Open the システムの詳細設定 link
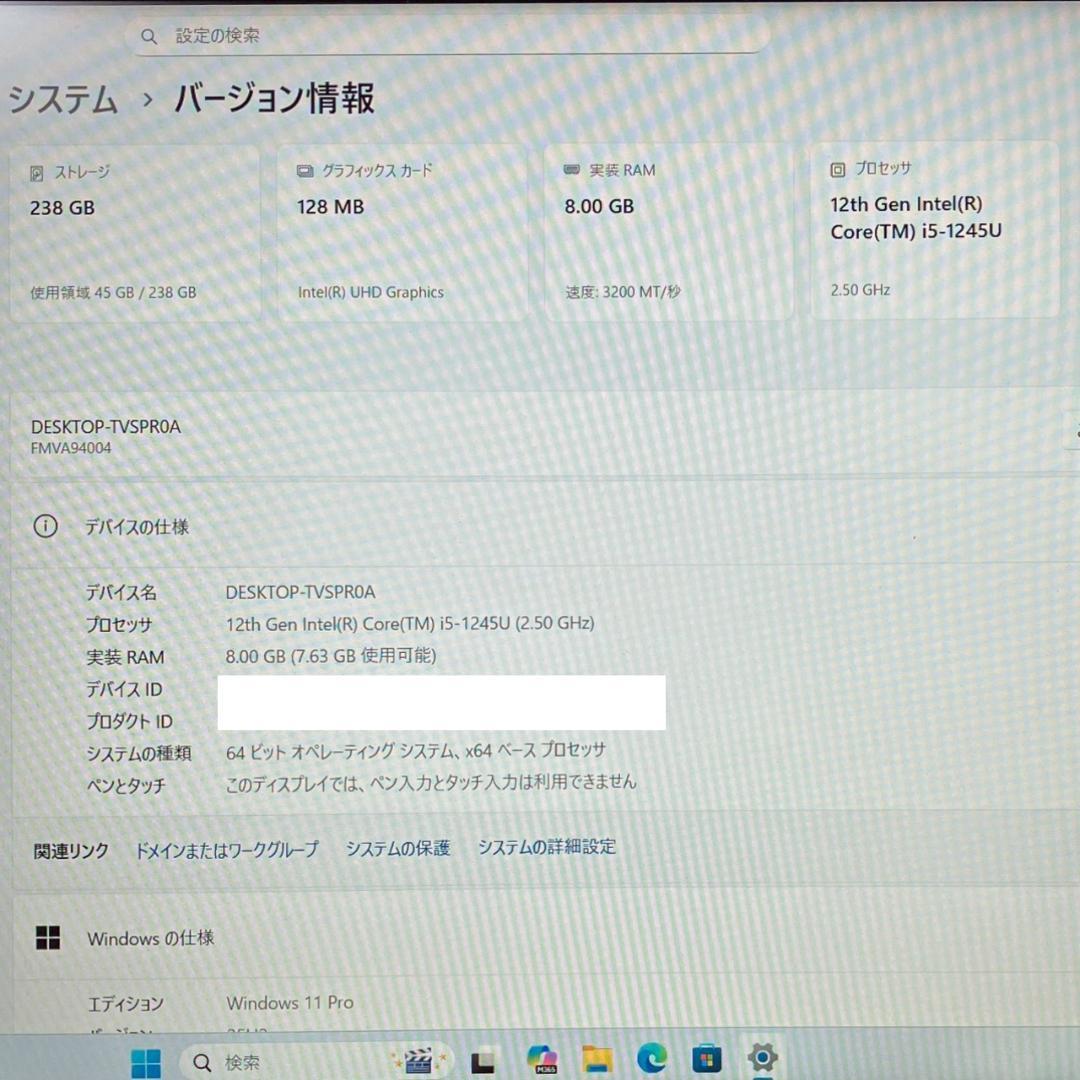 547,847
